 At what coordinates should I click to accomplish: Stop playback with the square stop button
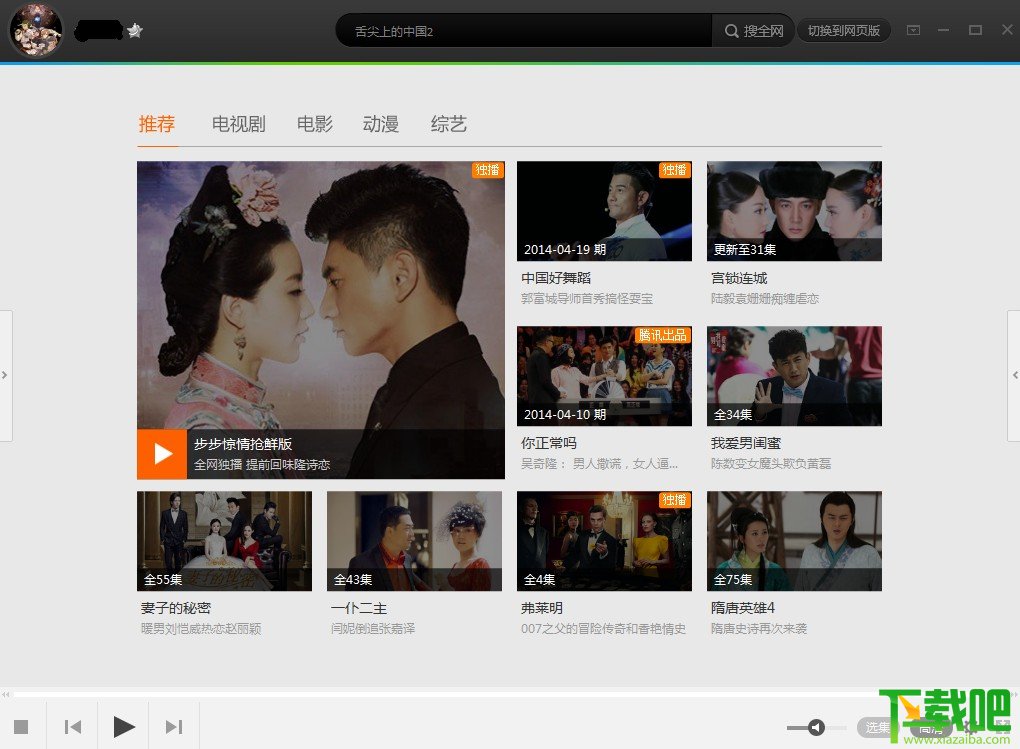click(x=21, y=726)
